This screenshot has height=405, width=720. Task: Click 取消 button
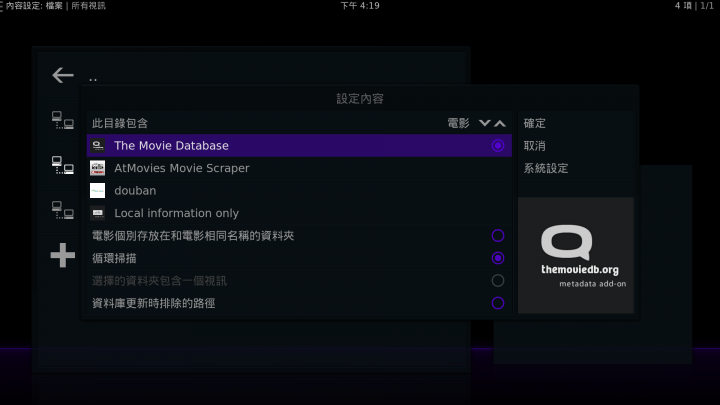[576, 146]
